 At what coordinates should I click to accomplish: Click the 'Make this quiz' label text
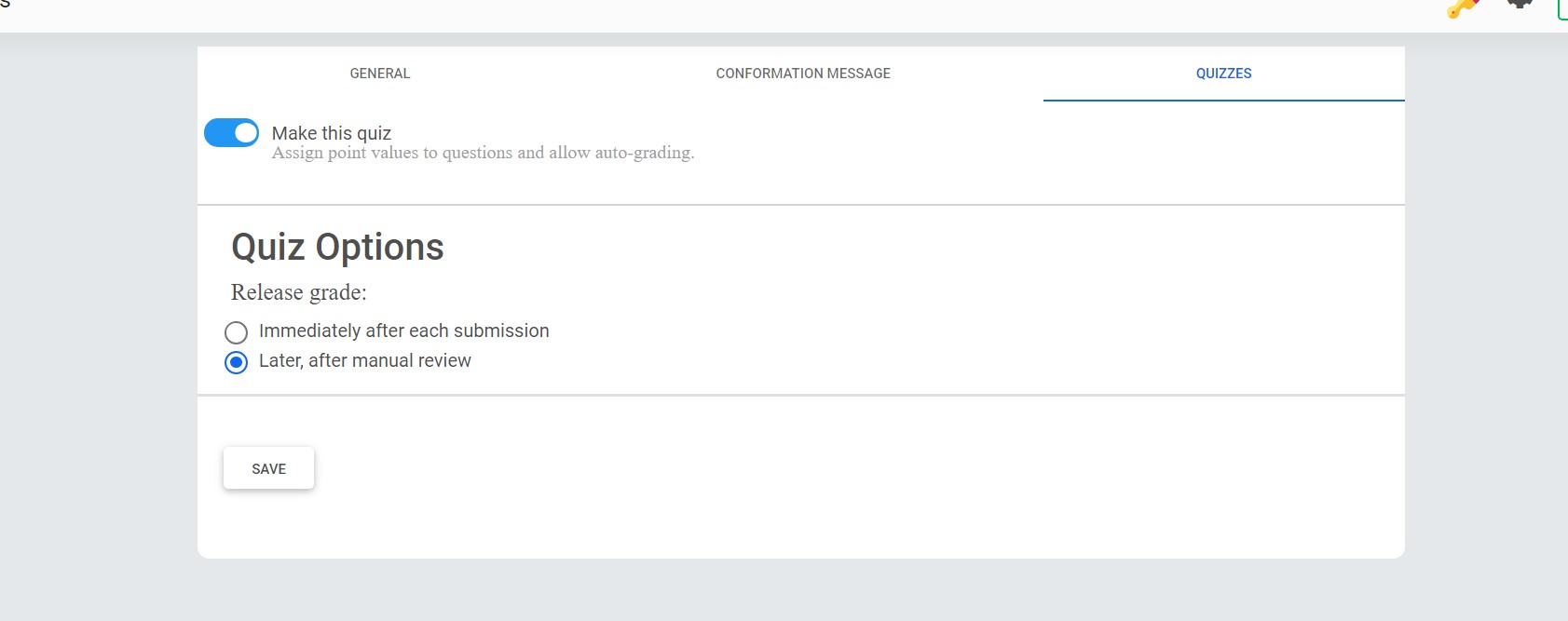click(x=331, y=133)
